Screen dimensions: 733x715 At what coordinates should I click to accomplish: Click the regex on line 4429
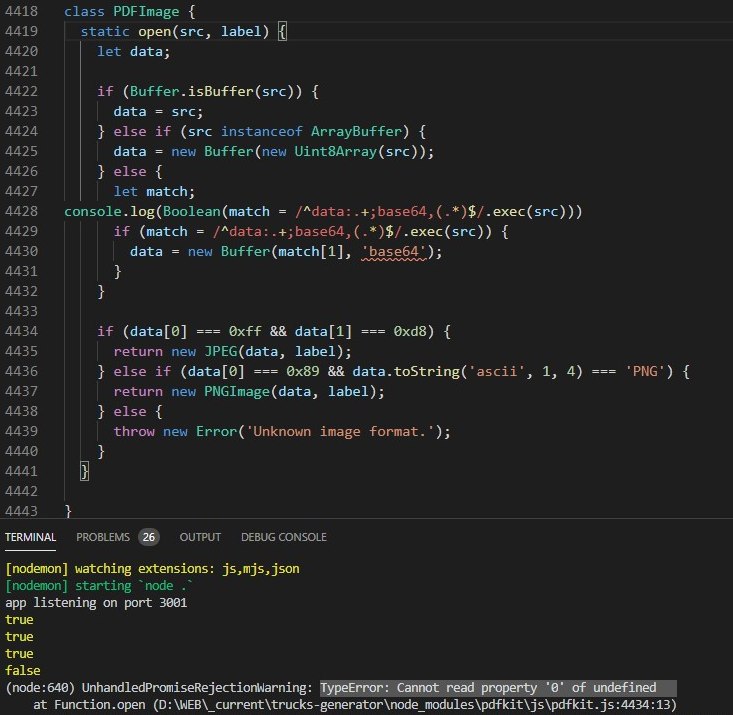point(308,231)
